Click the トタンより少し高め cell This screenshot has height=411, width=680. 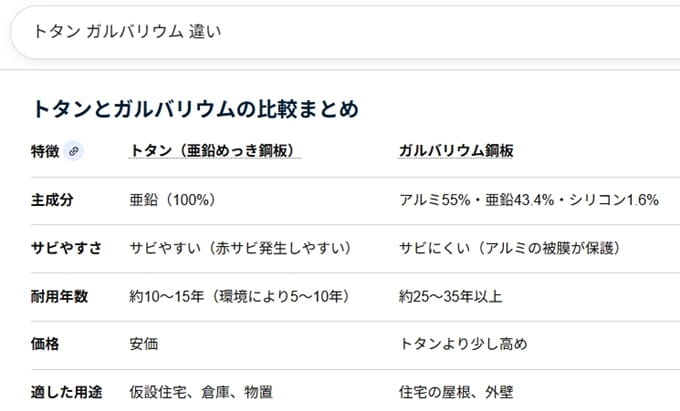[463, 343]
